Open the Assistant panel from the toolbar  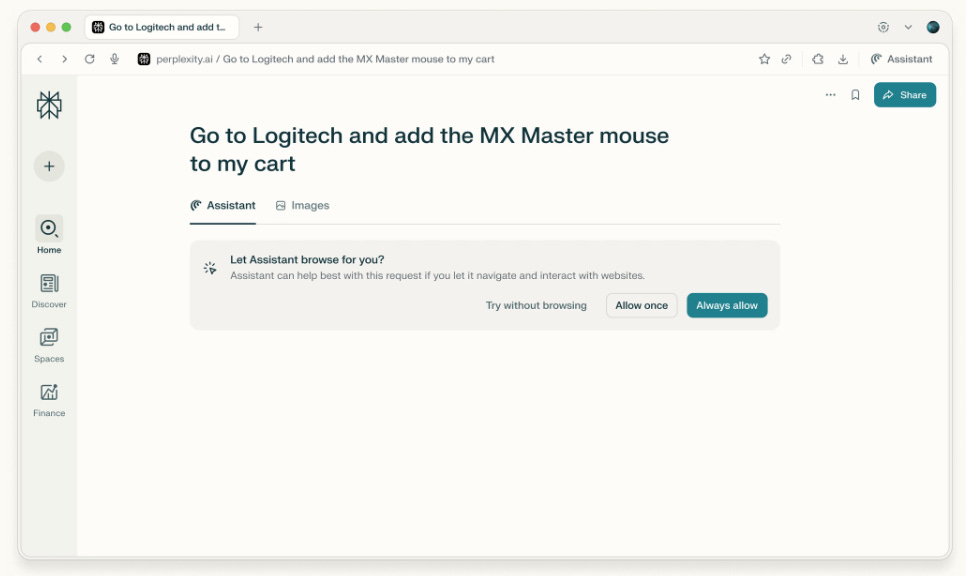tap(901, 59)
